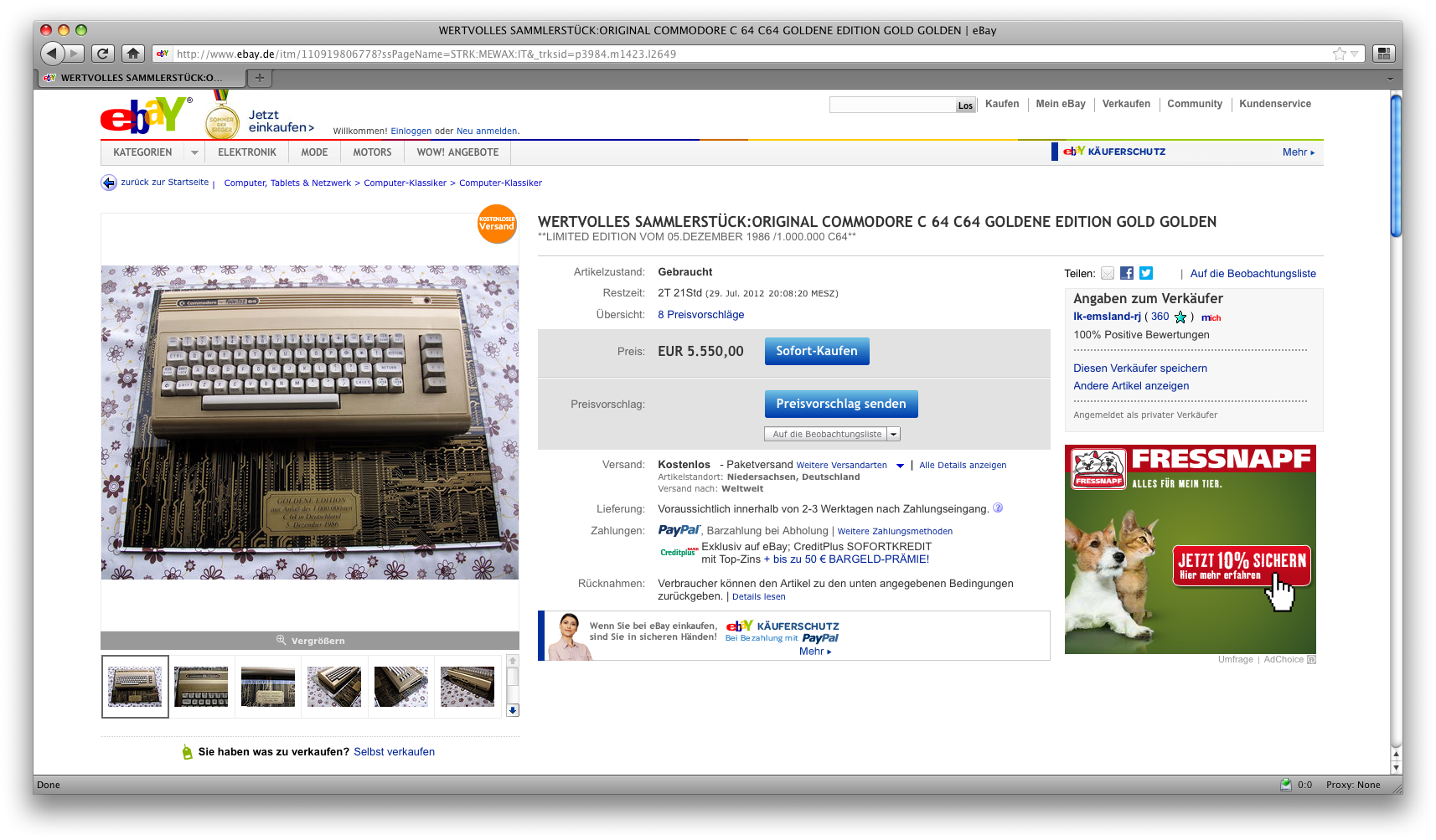Open the Elektronik navigation tab
Viewport: 1436px width, 840px height.
coord(247,152)
